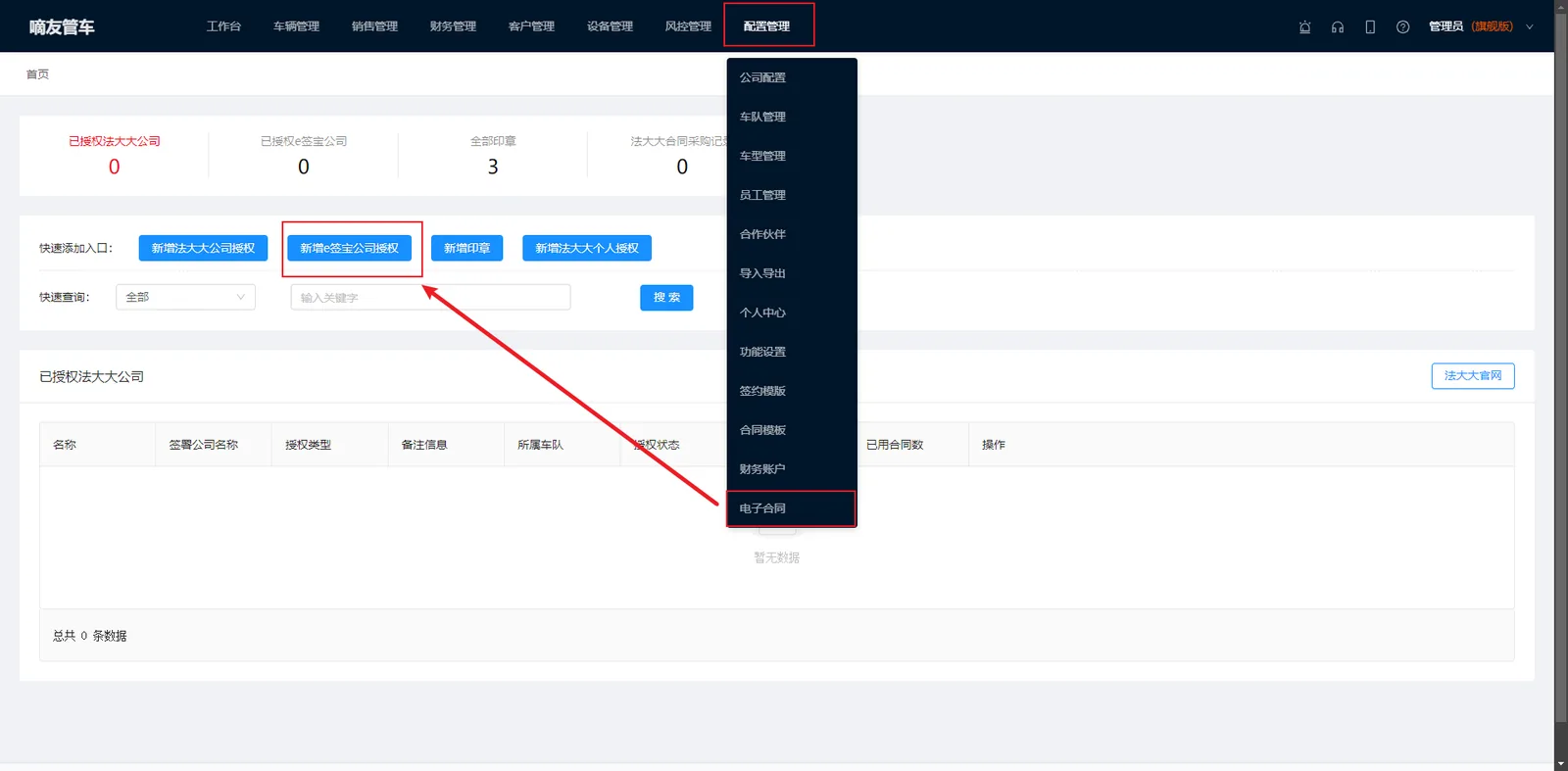Switch to the 全部印章 stat tab

tap(493, 155)
